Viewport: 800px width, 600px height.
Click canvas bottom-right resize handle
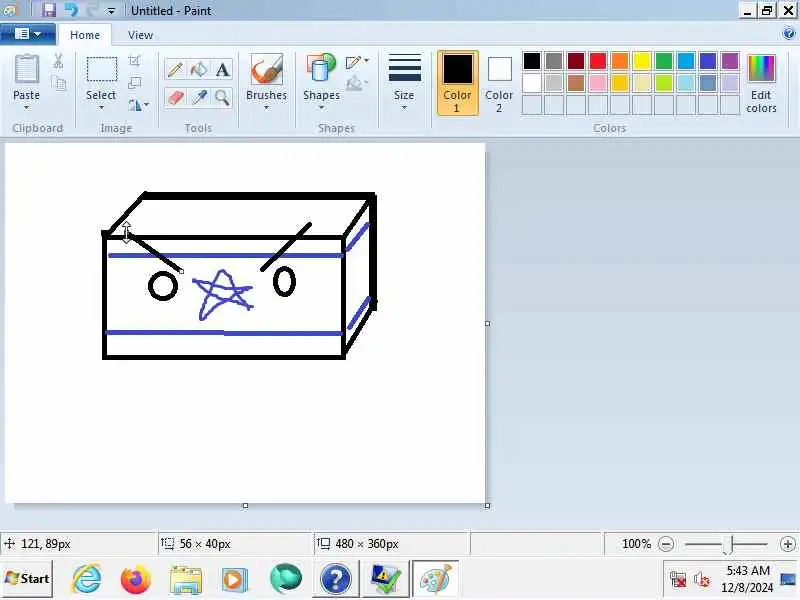point(487,506)
